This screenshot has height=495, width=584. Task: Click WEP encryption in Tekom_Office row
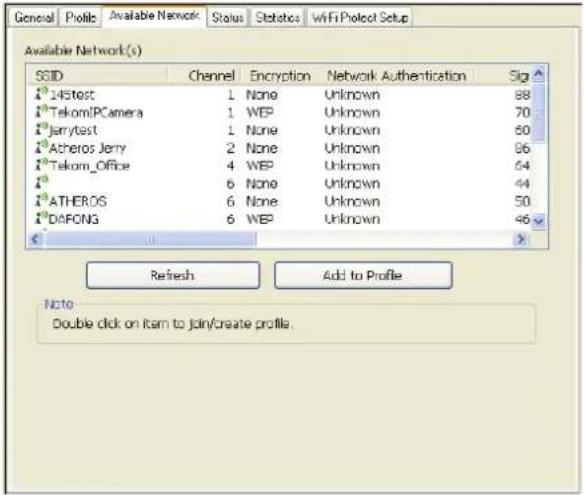[260, 166]
